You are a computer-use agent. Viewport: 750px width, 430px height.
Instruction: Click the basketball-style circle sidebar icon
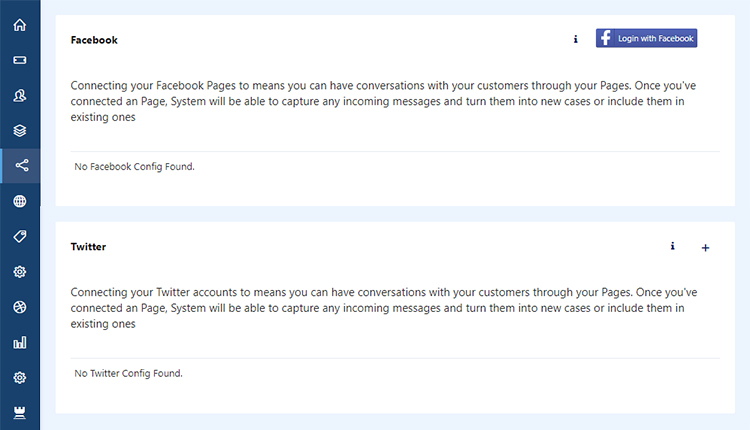[20, 307]
